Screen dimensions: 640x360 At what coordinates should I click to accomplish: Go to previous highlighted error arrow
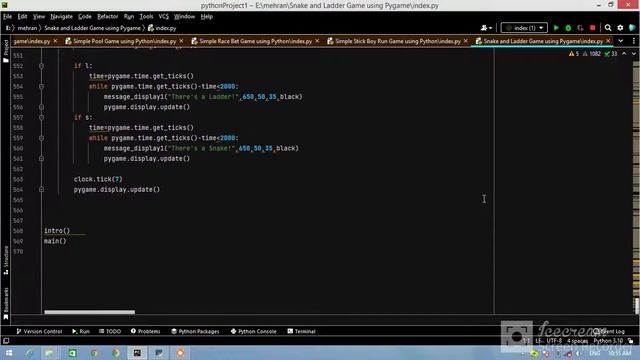tap(624, 54)
